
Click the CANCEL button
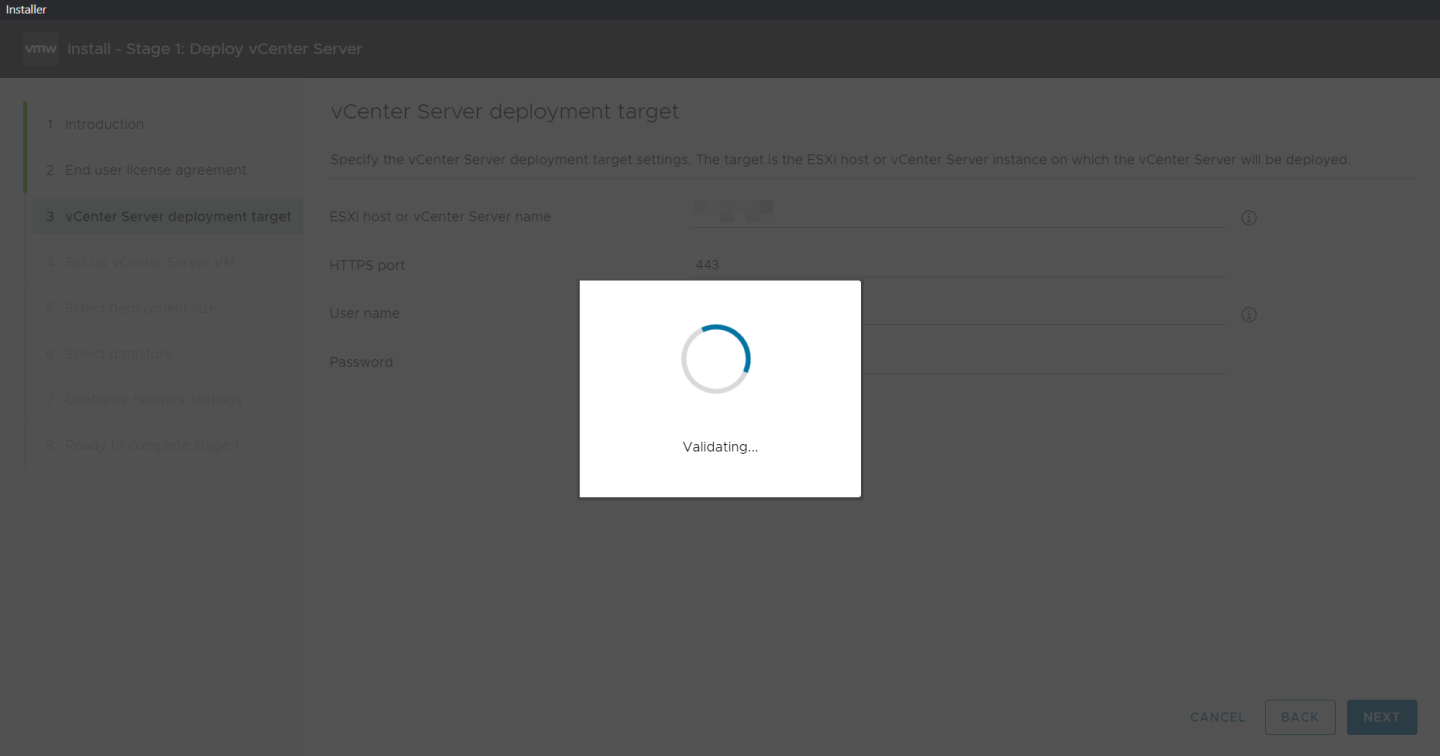tap(1217, 718)
